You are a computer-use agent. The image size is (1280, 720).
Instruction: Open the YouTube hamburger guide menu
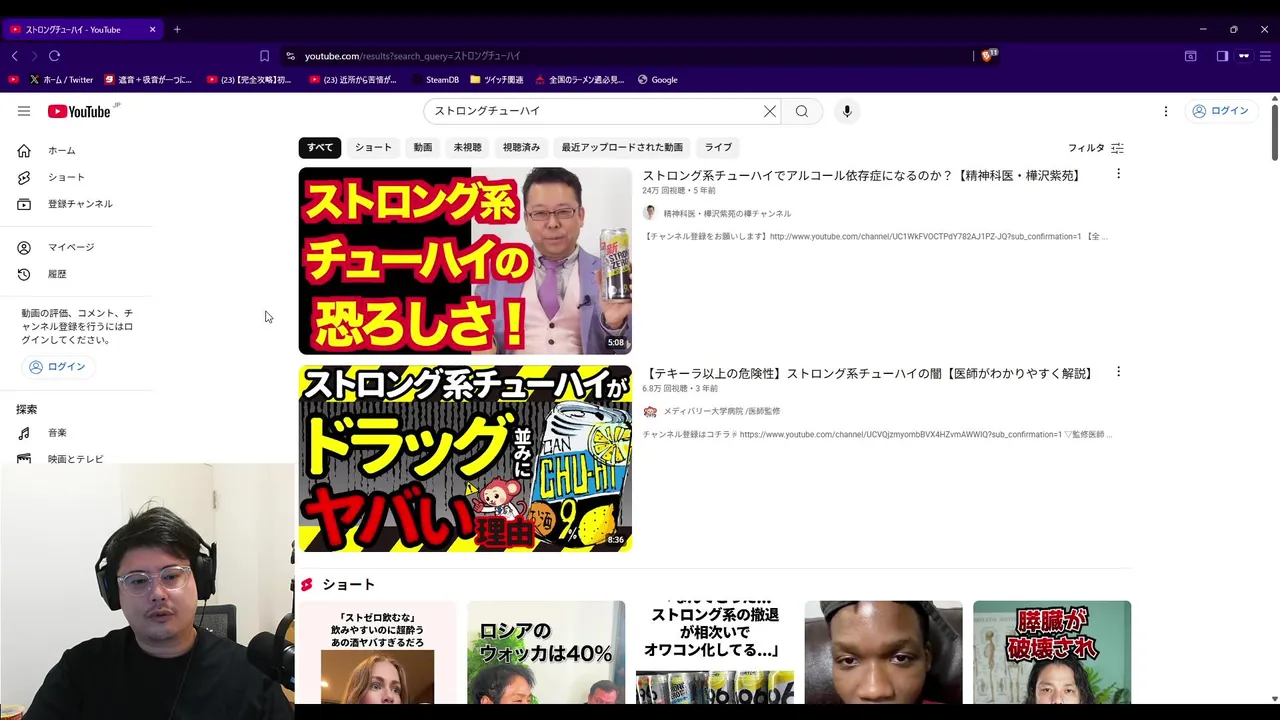(24, 111)
